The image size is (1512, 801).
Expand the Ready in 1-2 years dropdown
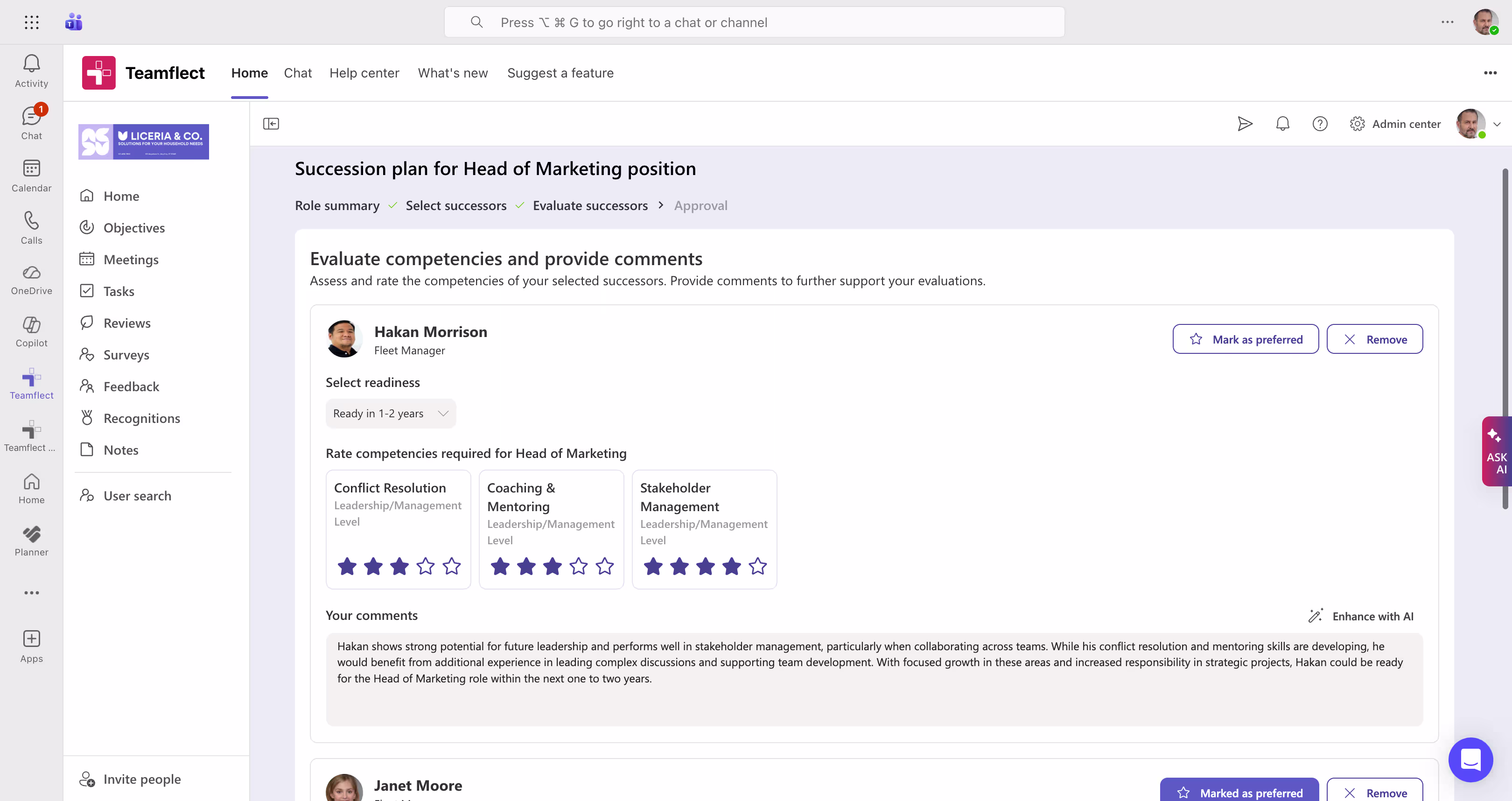[391, 414]
